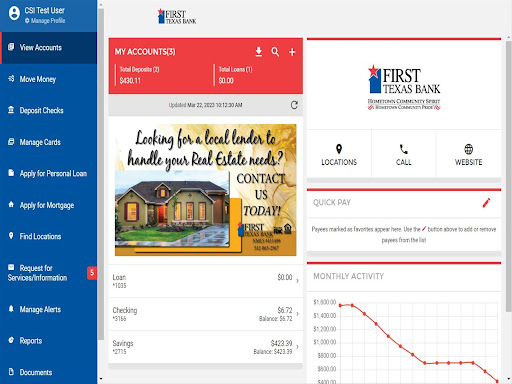Click the First Texas Bank header logo
This screenshot has height=384, width=512.
pos(177,16)
